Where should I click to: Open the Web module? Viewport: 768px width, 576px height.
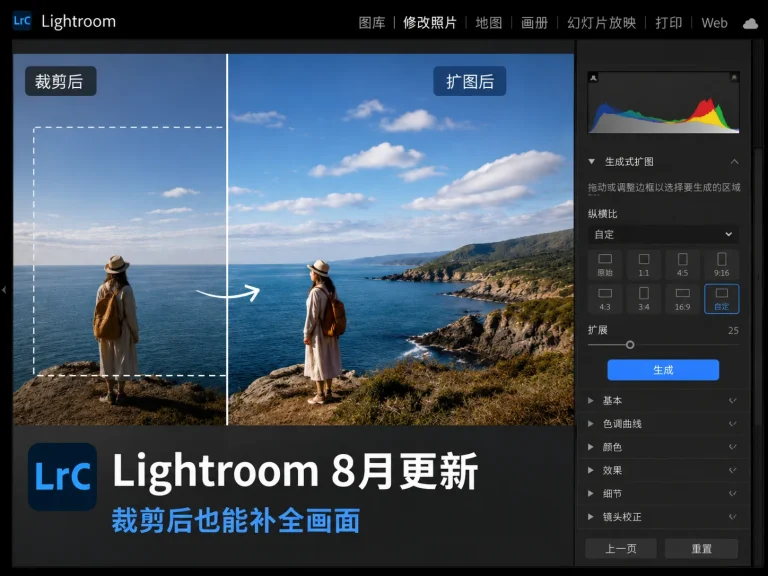tap(714, 23)
